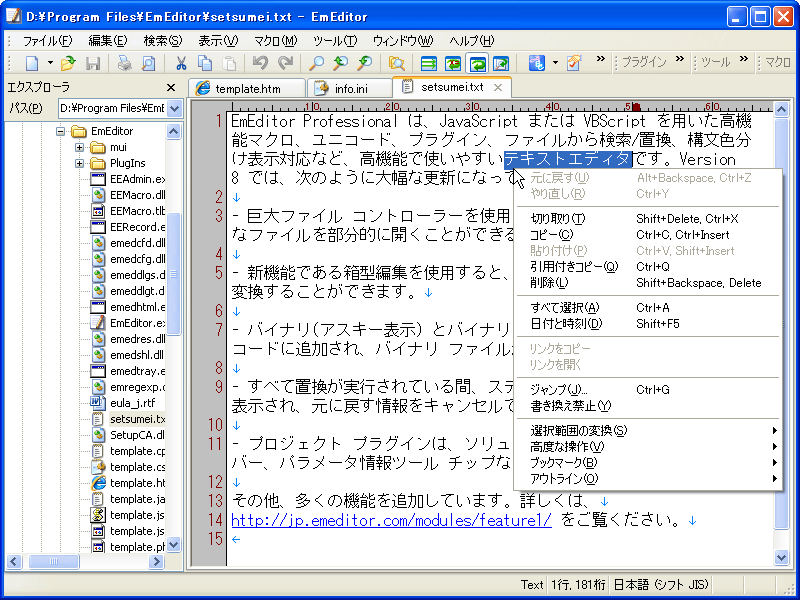Open the マクロ(M) menu

tap(276, 41)
